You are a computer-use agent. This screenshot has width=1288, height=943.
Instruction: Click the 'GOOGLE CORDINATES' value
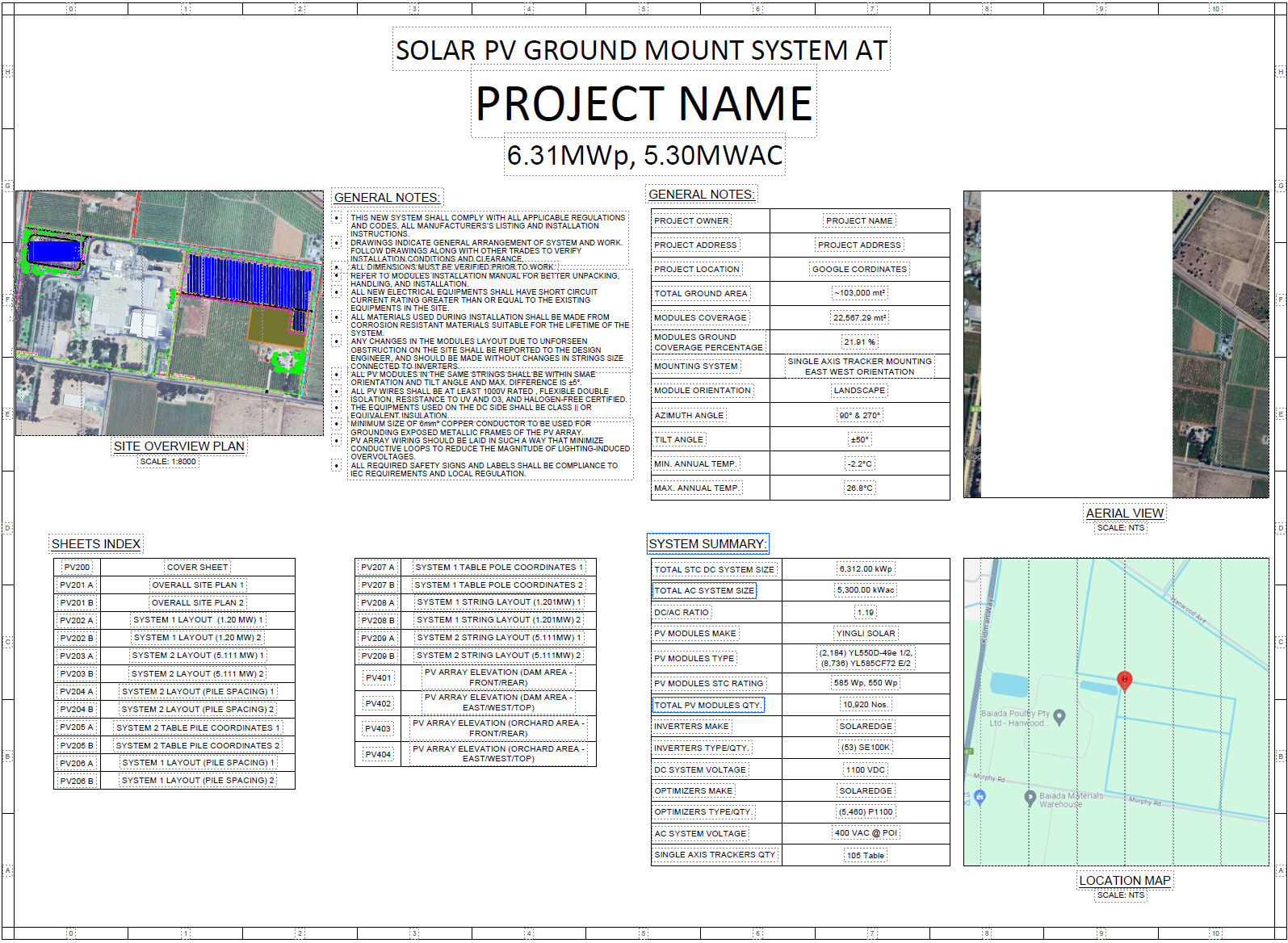pos(859,270)
